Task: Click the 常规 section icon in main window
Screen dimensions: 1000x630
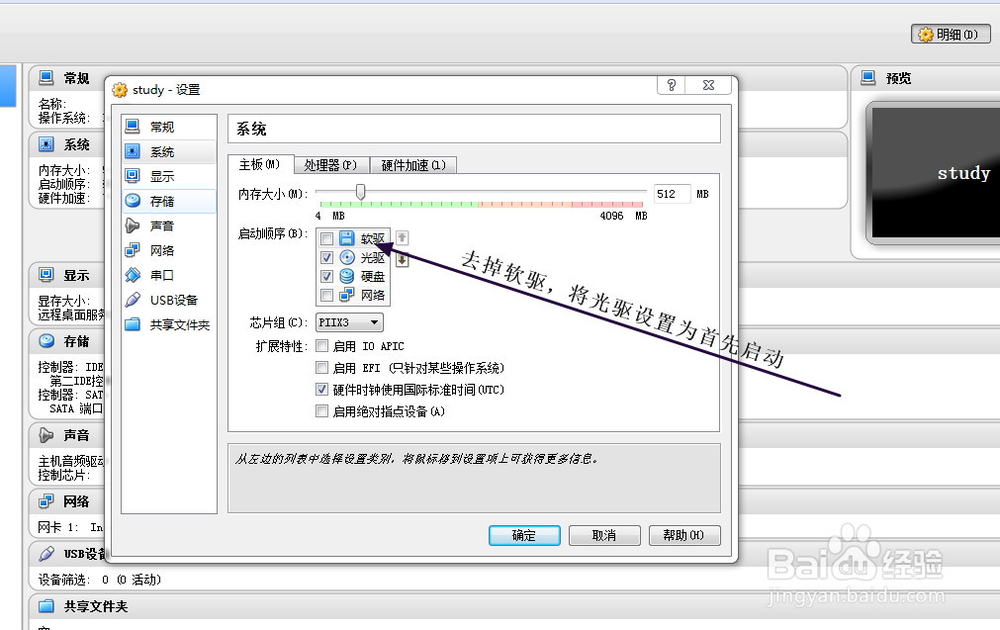Action: [46, 78]
